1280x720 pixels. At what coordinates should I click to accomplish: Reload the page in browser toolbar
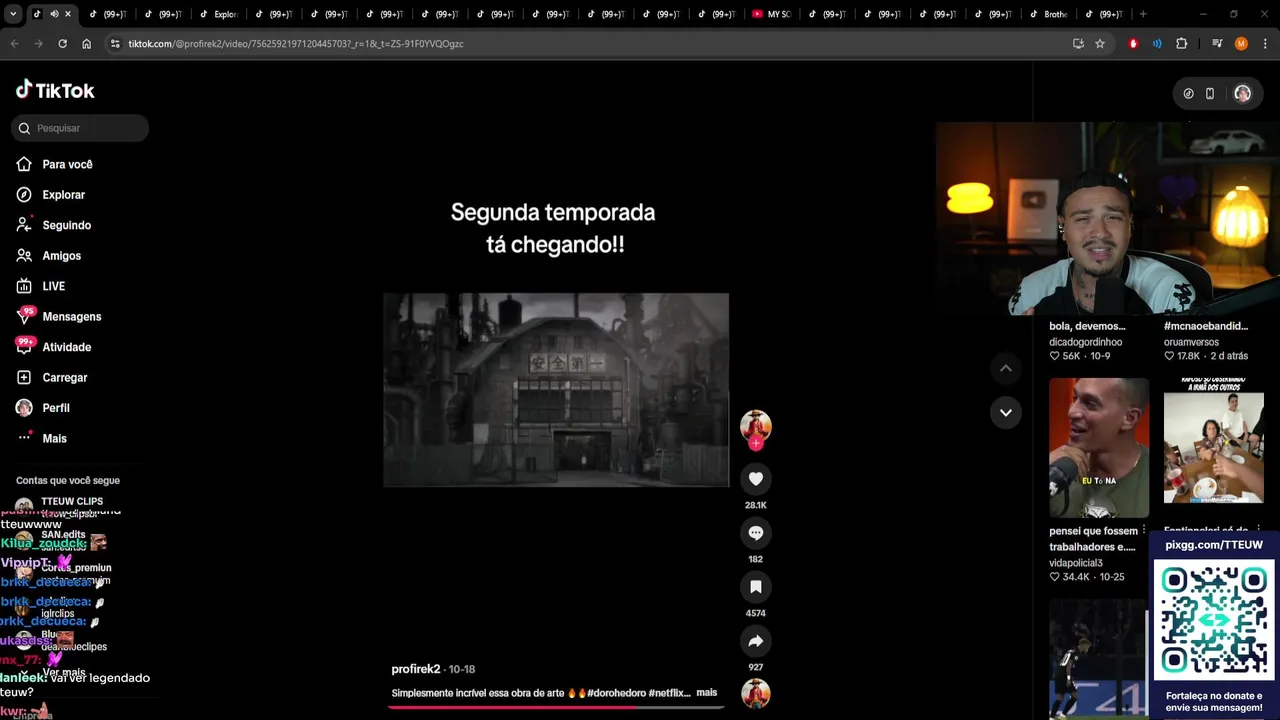coord(62,44)
